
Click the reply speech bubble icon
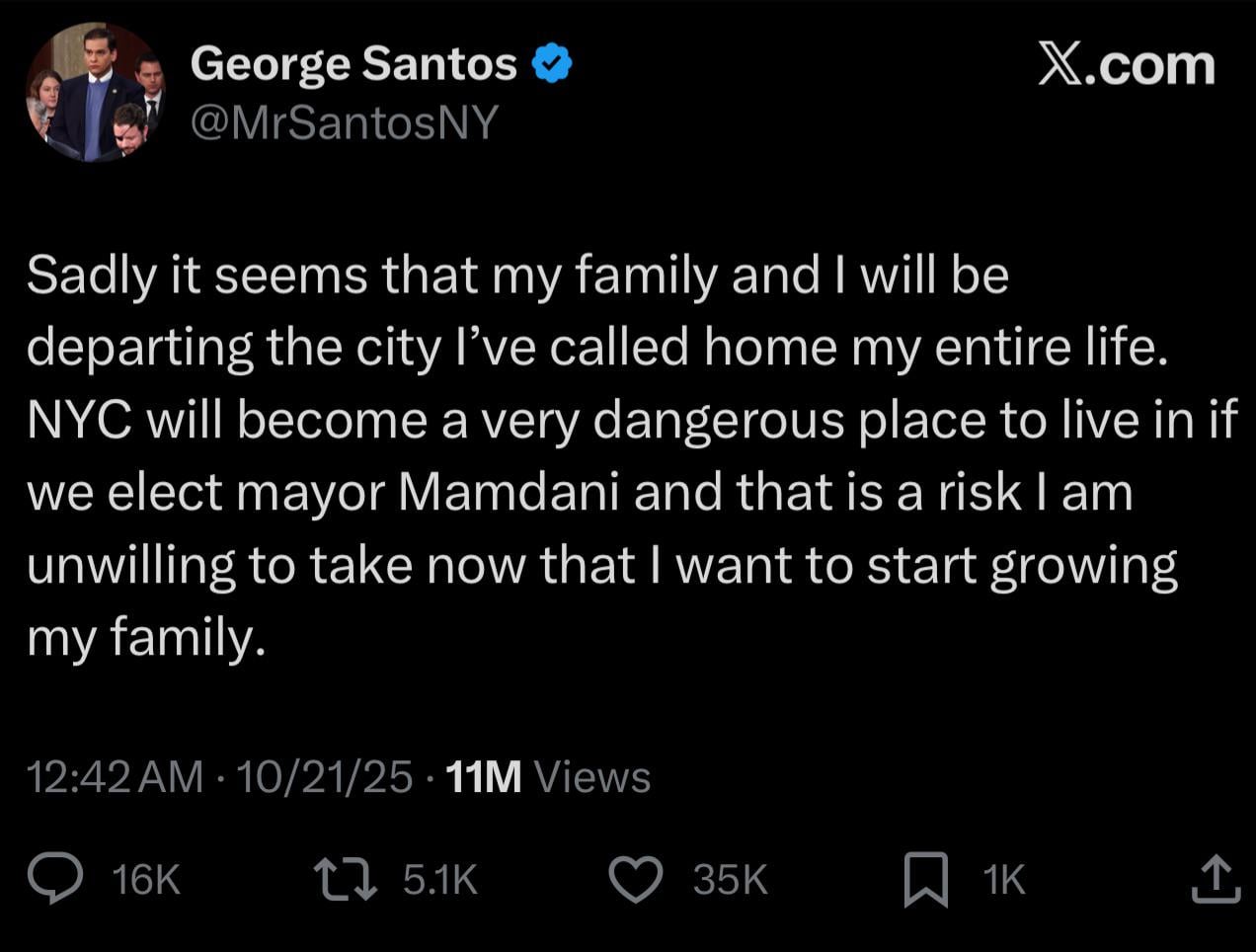54,878
